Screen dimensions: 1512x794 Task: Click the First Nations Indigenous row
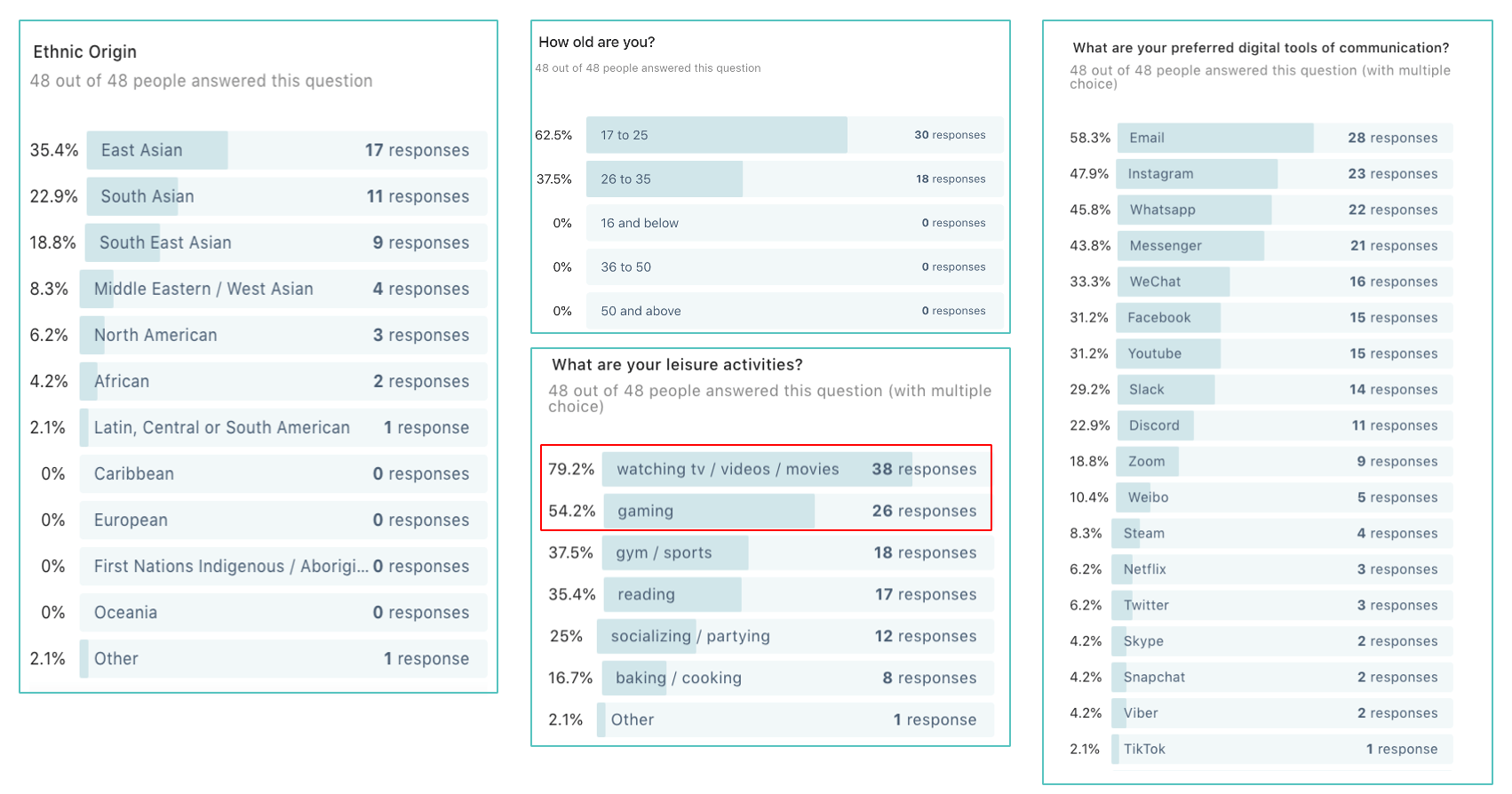(x=283, y=566)
